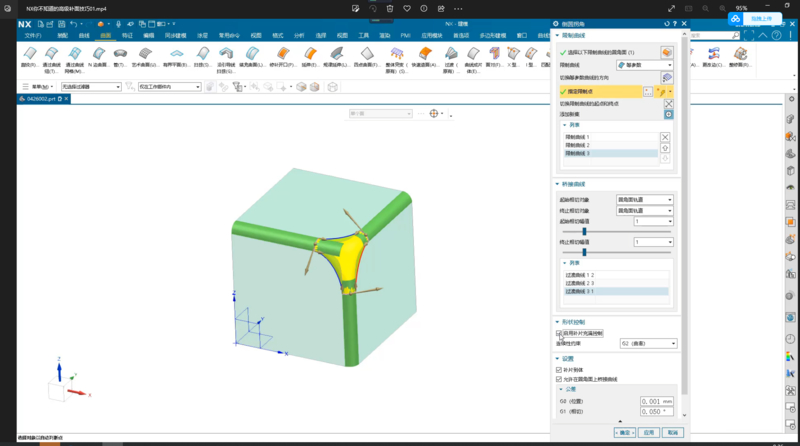Adjust the start tangent magnitude slider

[584, 231]
